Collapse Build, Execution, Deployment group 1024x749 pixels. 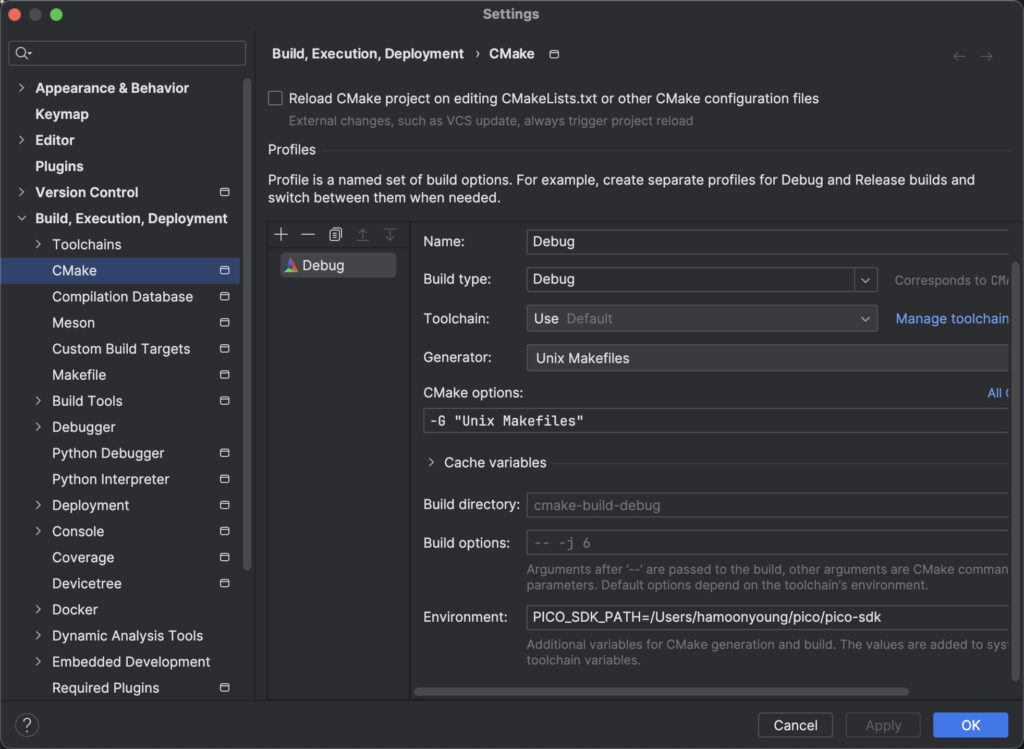(22, 218)
